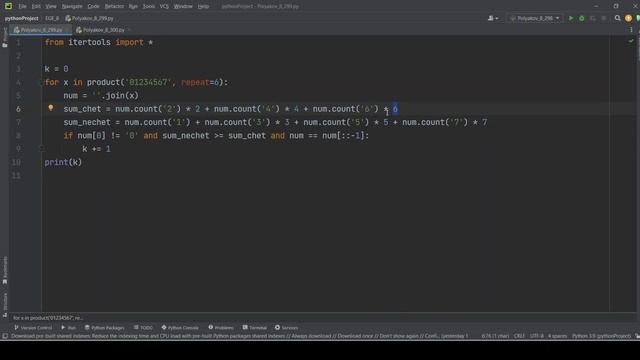Click on 'sum_nechet' at start of line 7
This screenshot has height=360, width=640.
pyautogui.click(x=87, y=122)
